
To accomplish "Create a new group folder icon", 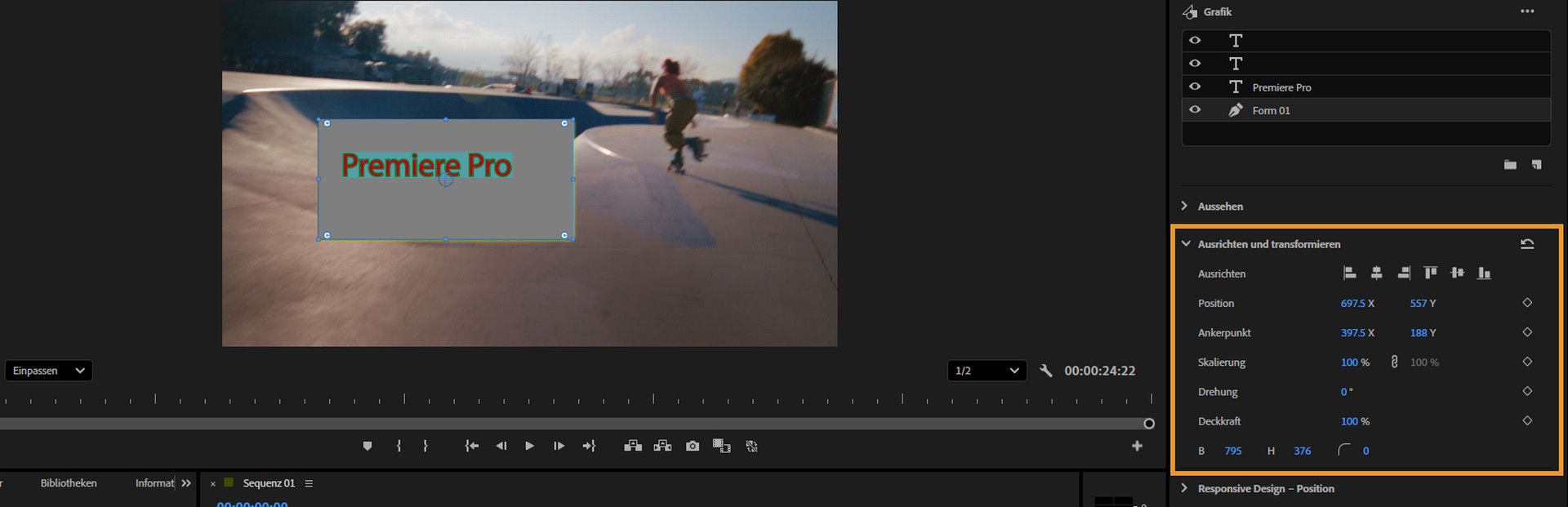I will pyautogui.click(x=1510, y=165).
